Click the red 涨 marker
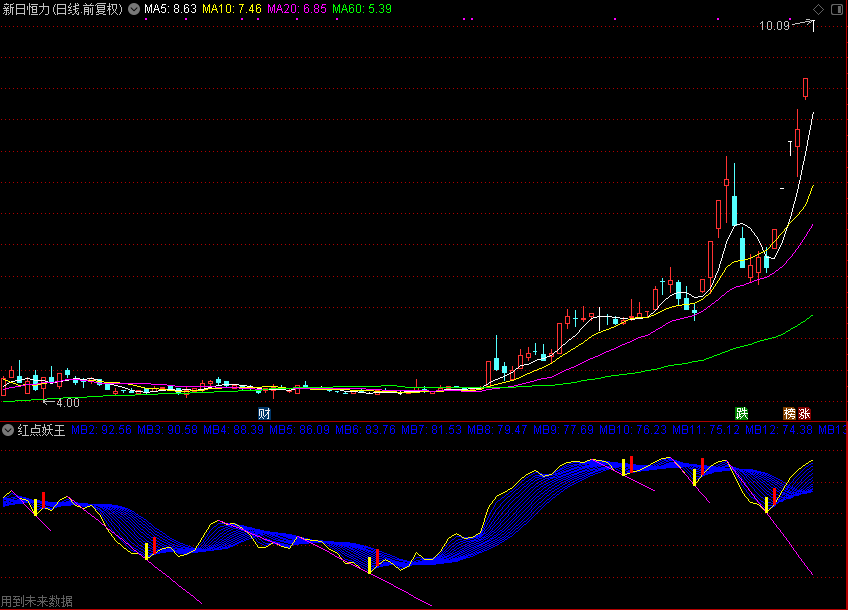The width and height of the screenshot is (848, 610). 804,414
